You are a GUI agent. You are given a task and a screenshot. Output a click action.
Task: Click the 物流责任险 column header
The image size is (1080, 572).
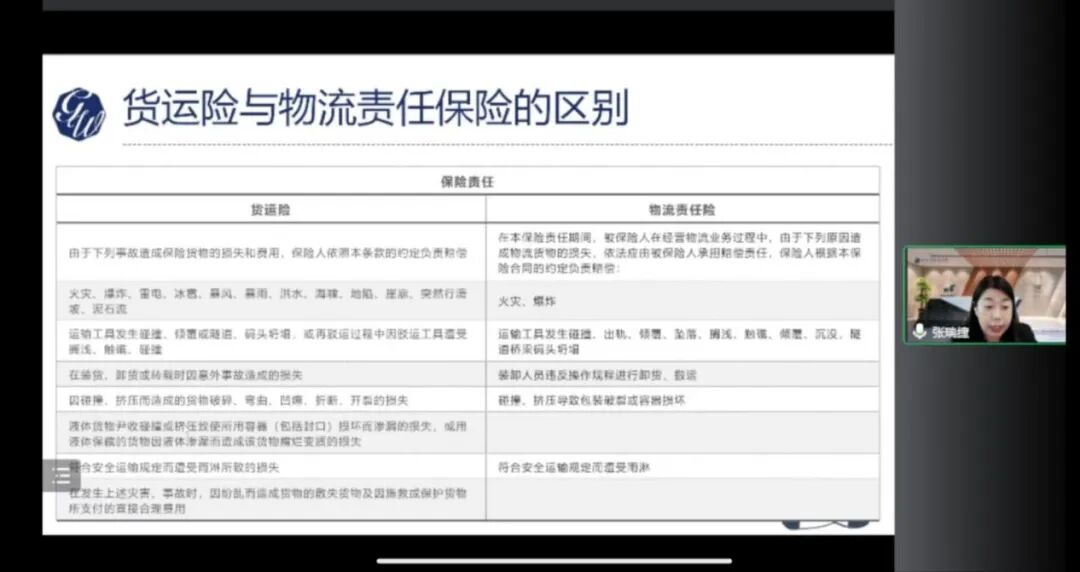(682, 210)
